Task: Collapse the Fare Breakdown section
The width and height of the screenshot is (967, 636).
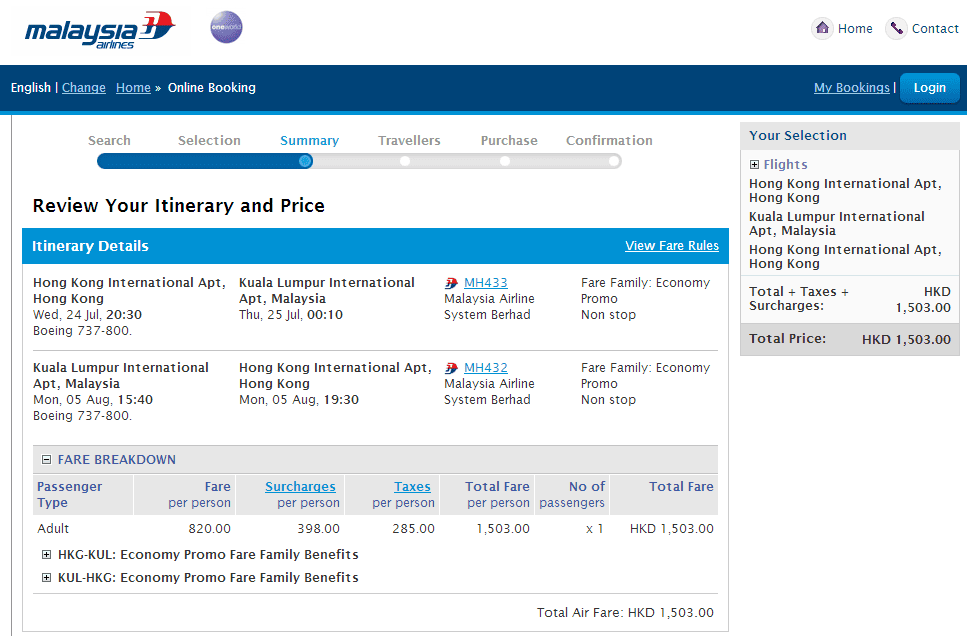Action: (46, 460)
